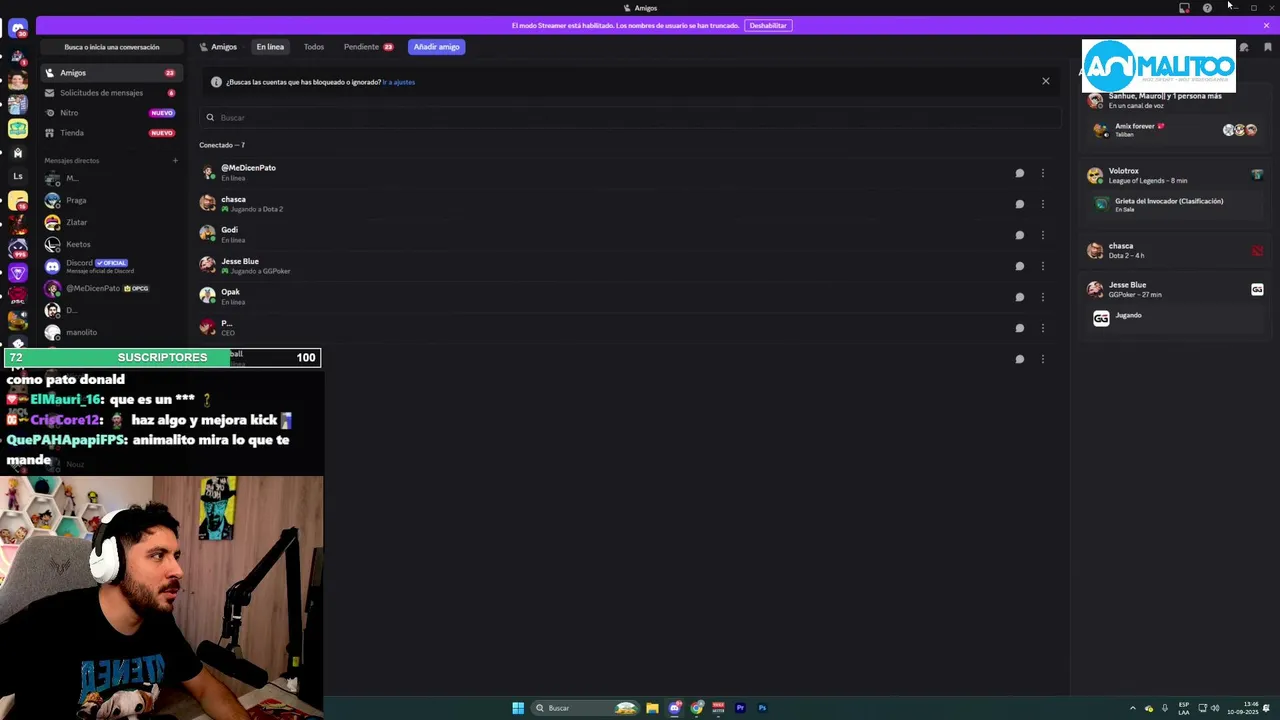The image size is (1280, 720).
Task: Message Jesse Blue chat bubble icon in friends list
Action: [x=1020, y=266]
